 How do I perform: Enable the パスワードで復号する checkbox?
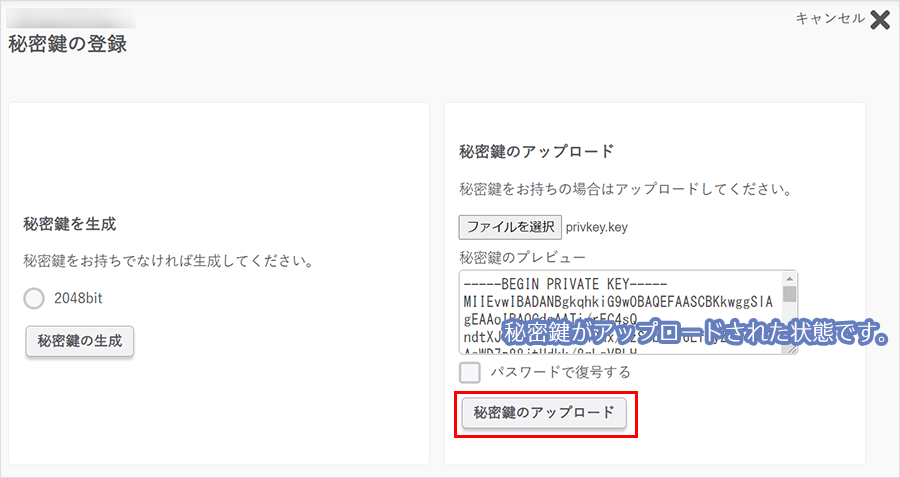[x=470, y=372]
